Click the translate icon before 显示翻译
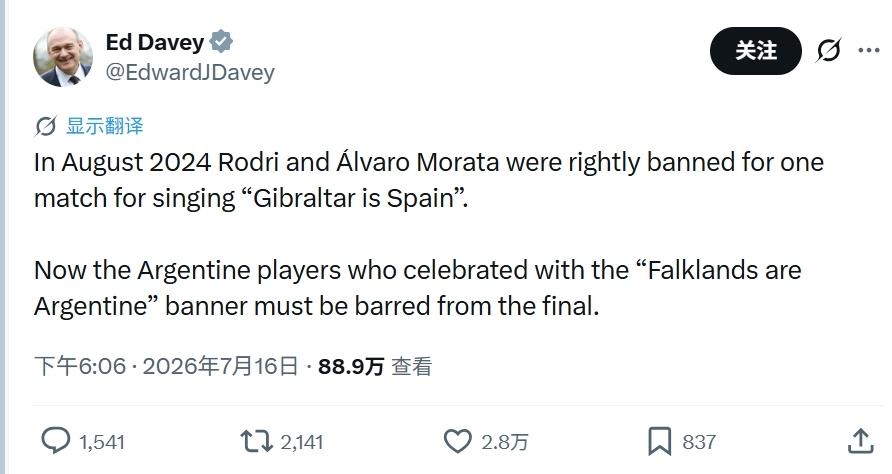 (x=46, y=126)
